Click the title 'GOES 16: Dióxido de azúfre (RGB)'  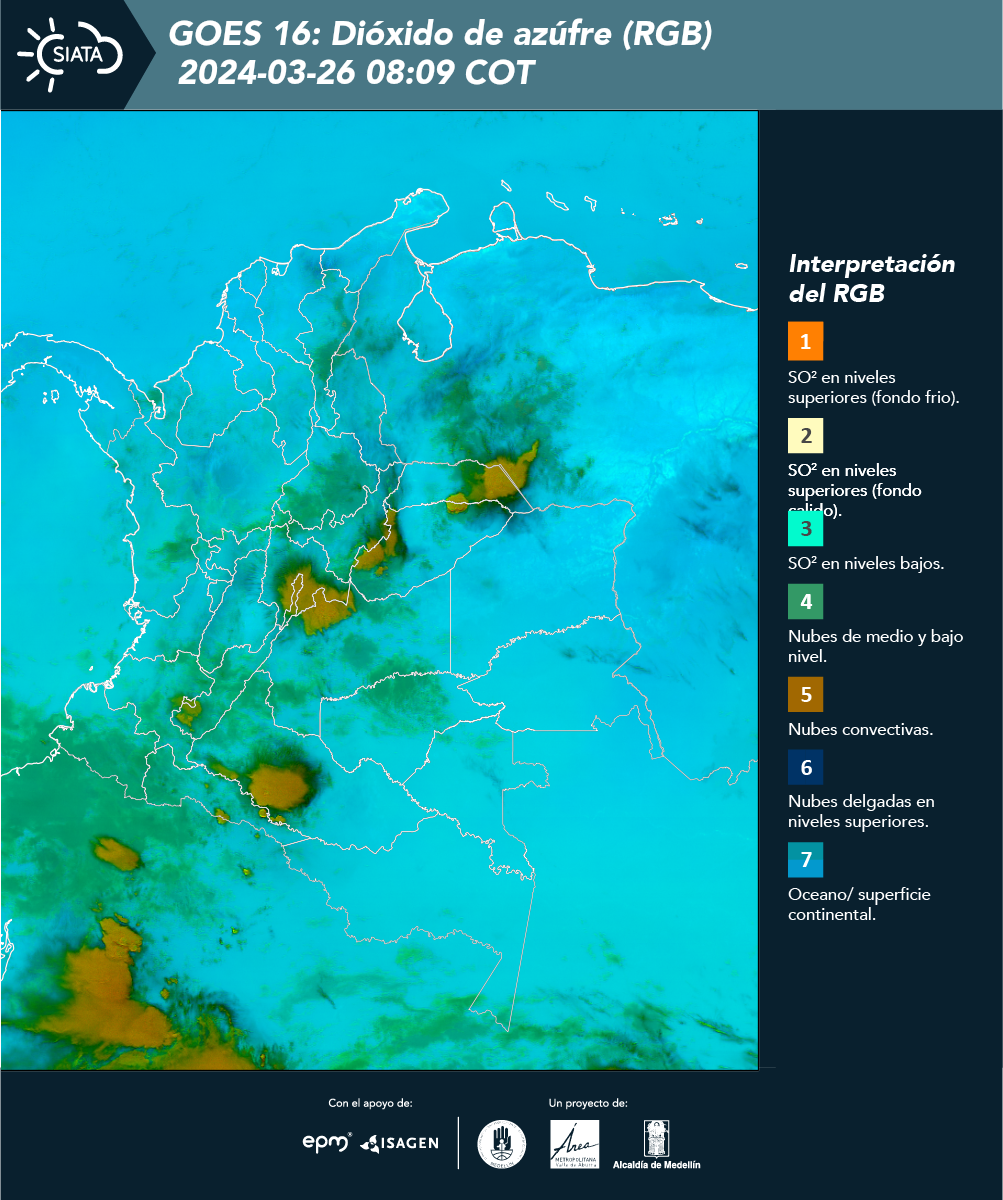tap(441, 34)
